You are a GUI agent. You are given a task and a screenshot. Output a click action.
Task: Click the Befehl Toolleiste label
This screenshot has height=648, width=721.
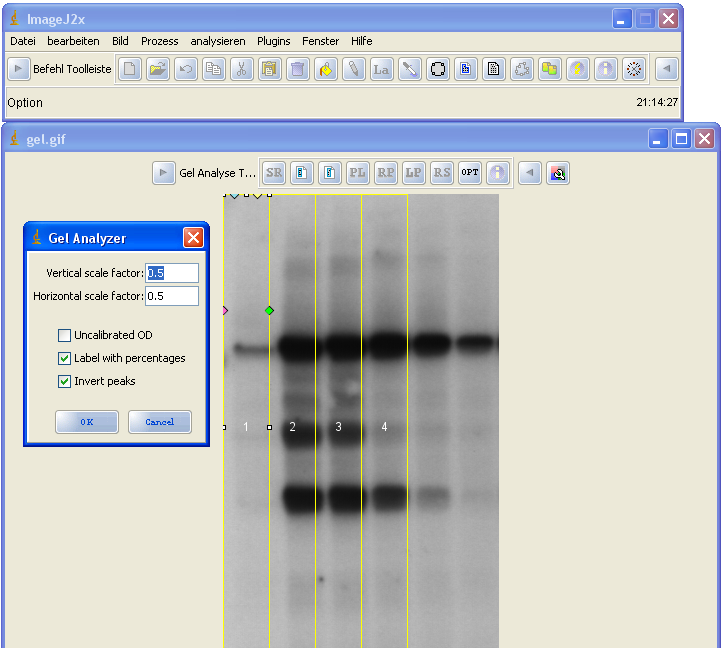click(72, 69)
